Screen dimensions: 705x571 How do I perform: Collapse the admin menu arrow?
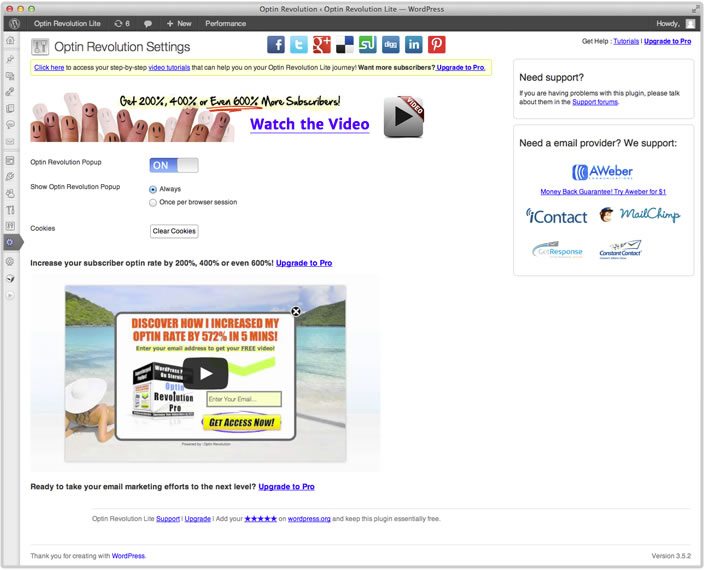10,295
